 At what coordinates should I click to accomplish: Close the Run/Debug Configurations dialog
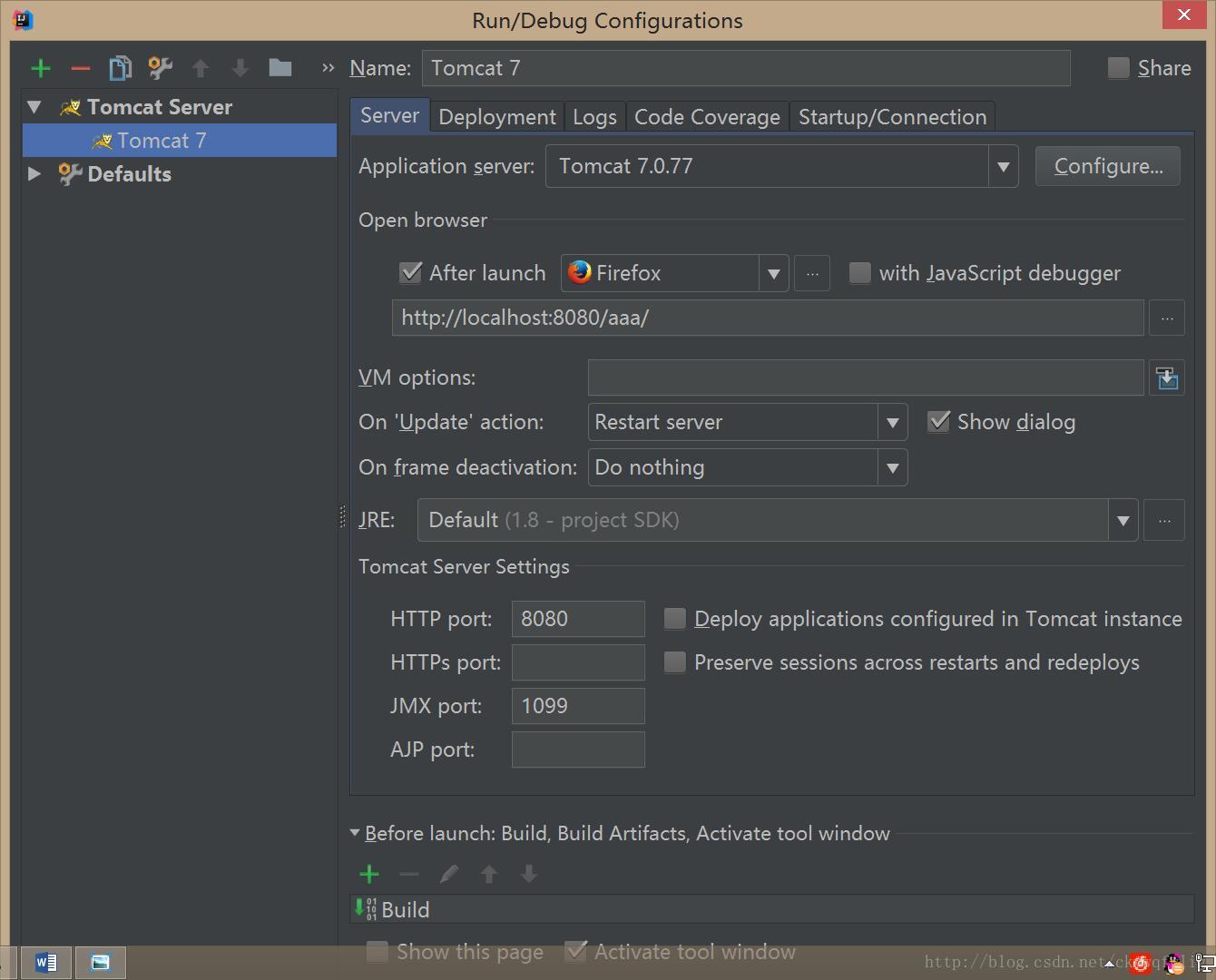1184,15
